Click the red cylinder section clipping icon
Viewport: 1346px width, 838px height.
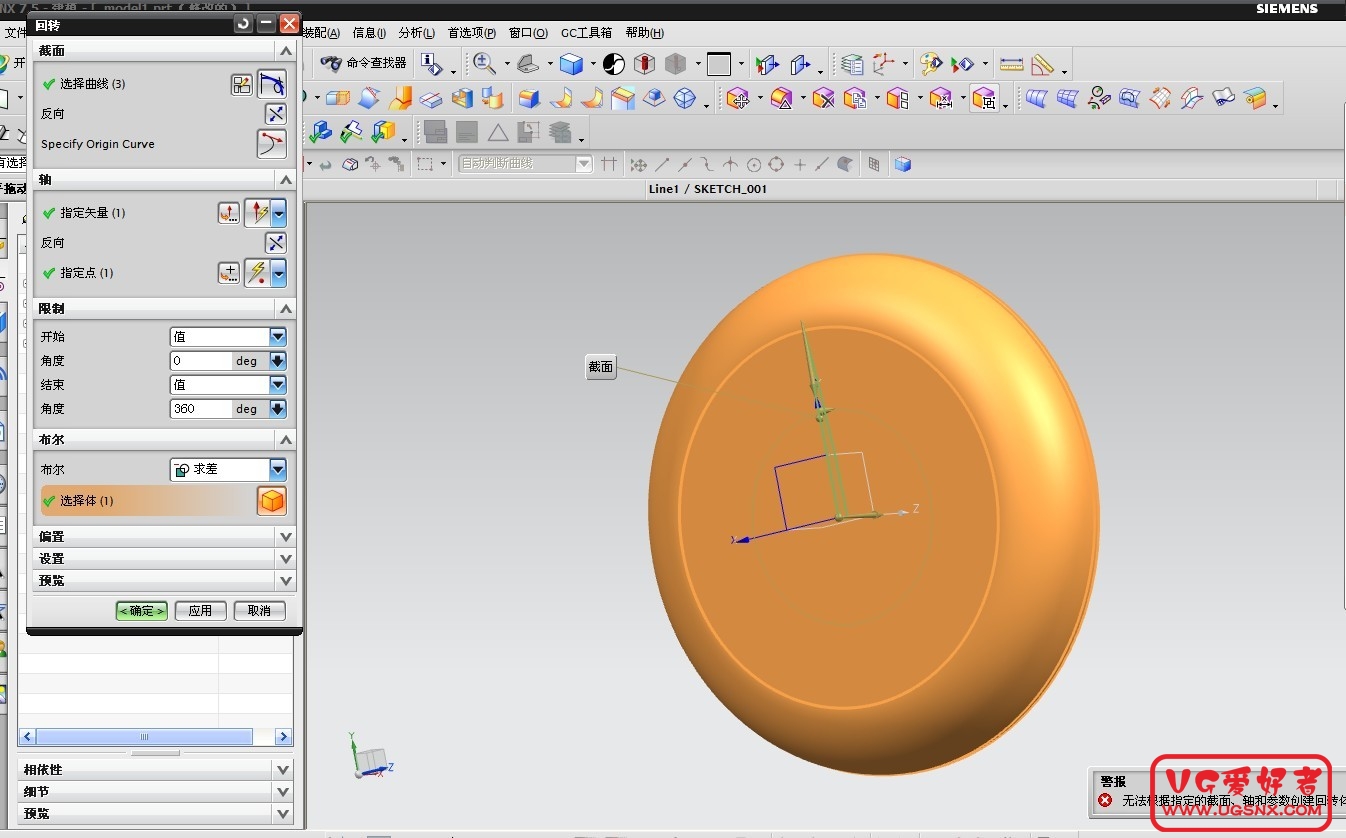645,65
